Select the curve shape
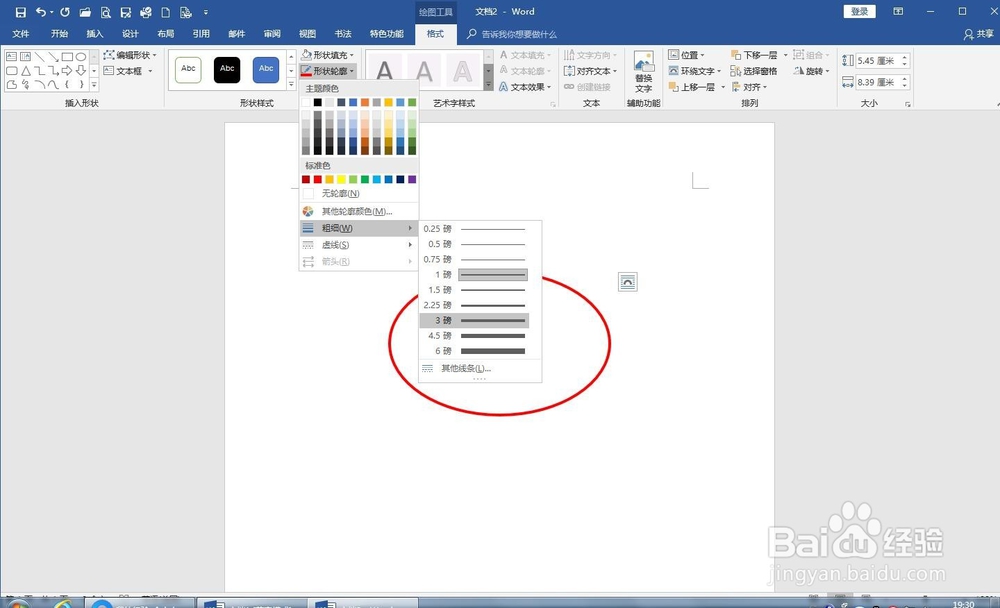The image size is (1000, 608). [54, 84]
